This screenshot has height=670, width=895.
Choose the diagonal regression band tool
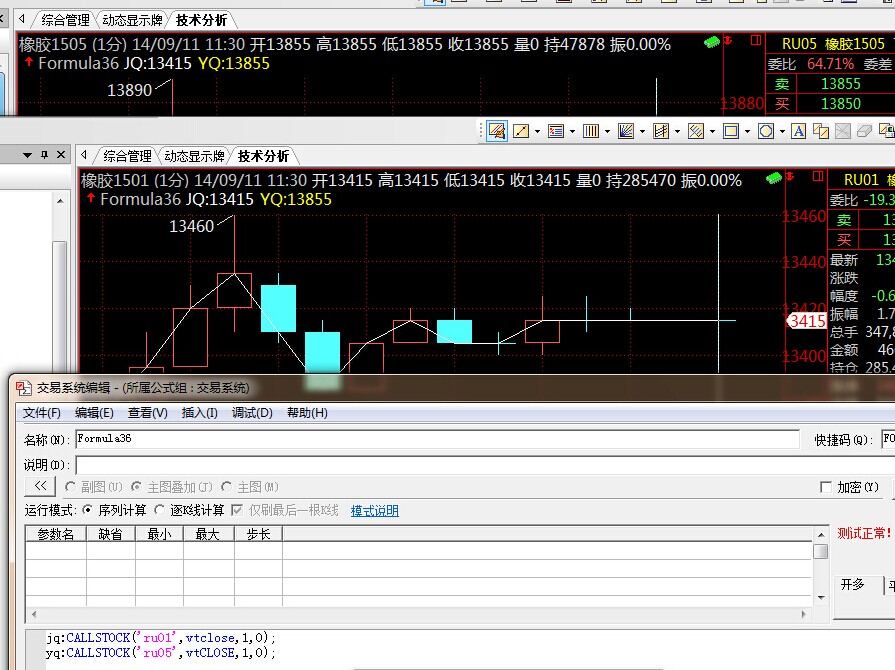696,131
